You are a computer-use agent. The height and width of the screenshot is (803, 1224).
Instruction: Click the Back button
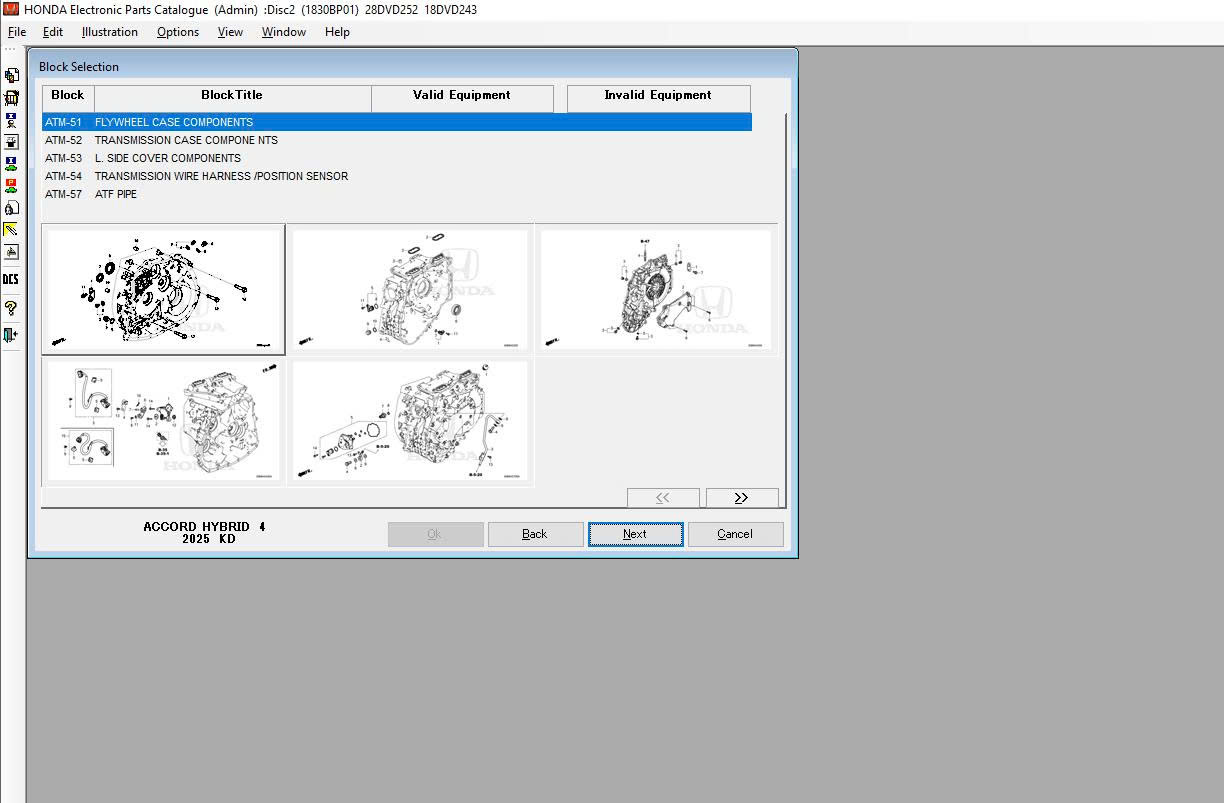(535, 534)
